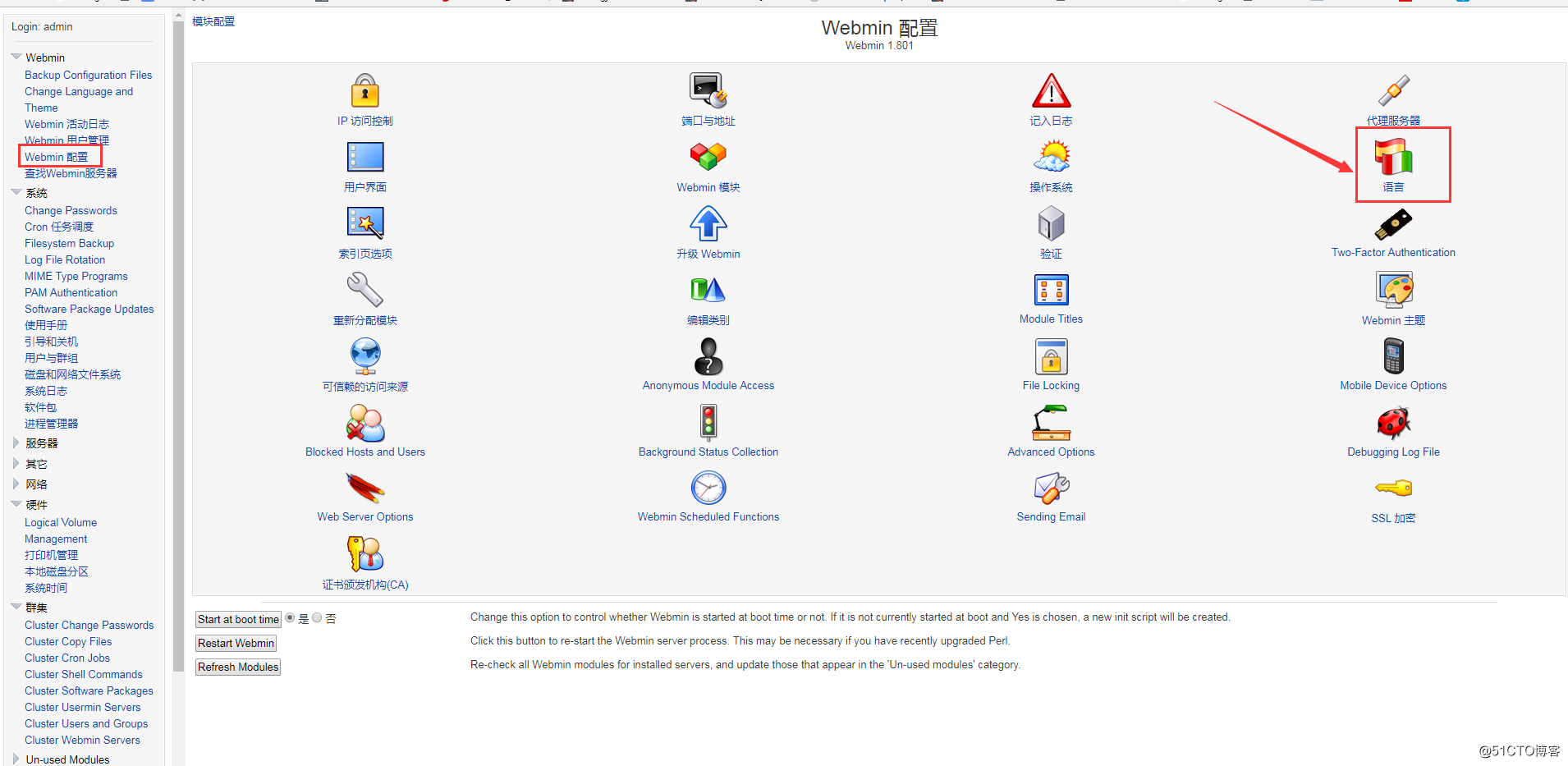Open the 模块配置 link at top left
1568x766 pixels.
(x=213, y=21)
